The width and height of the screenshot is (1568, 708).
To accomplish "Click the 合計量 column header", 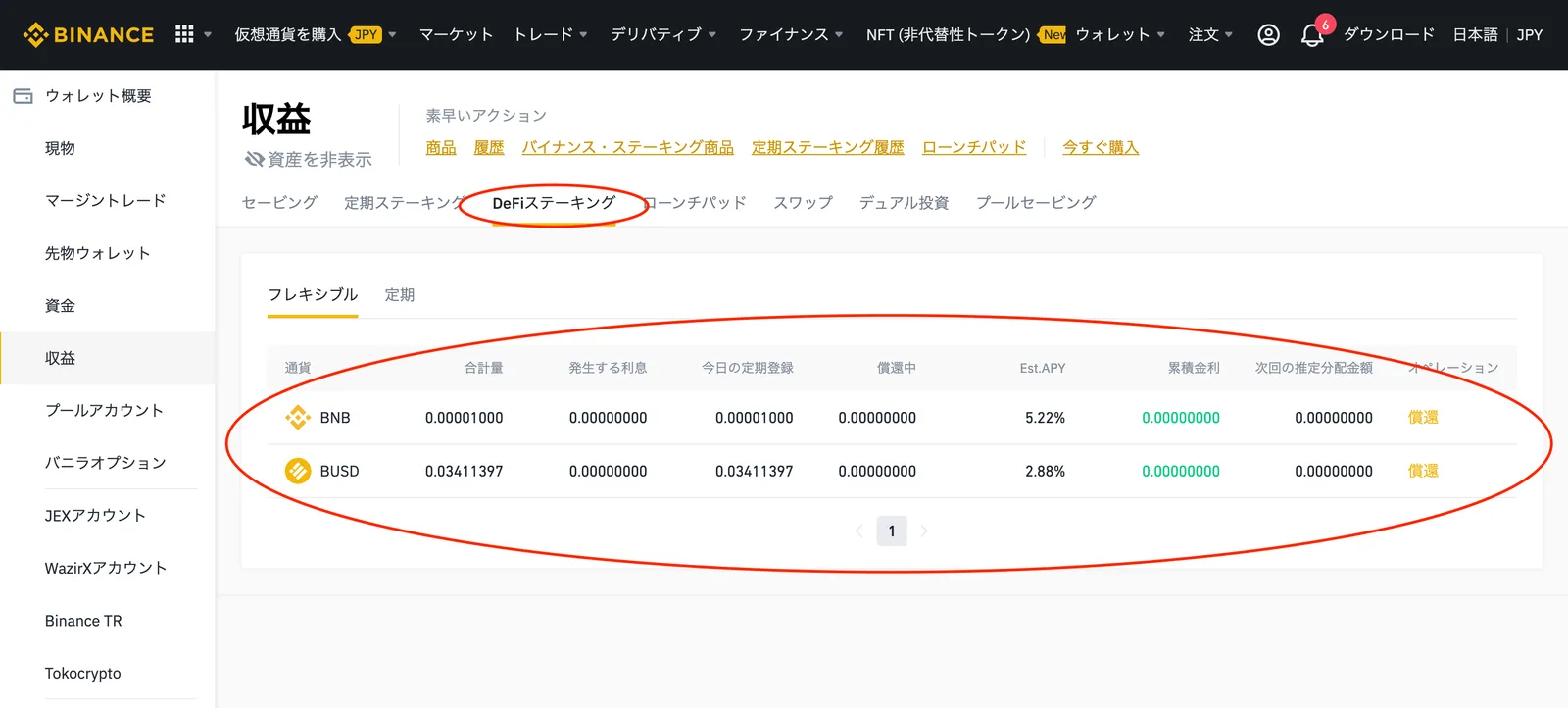I will pos(484,368).
